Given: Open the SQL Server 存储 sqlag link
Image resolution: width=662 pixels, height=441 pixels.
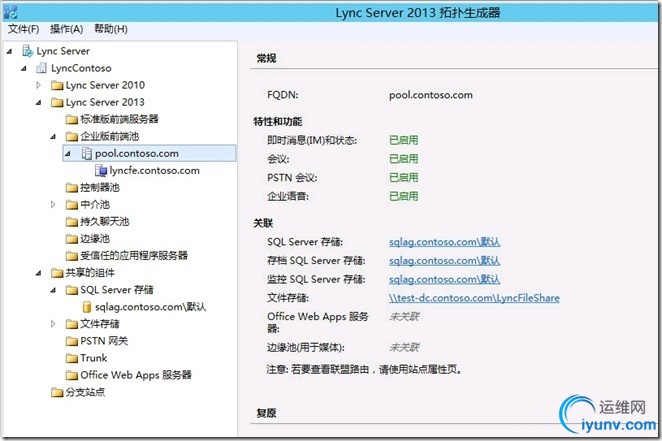Looking at the screenshot, I should [444, 242].
